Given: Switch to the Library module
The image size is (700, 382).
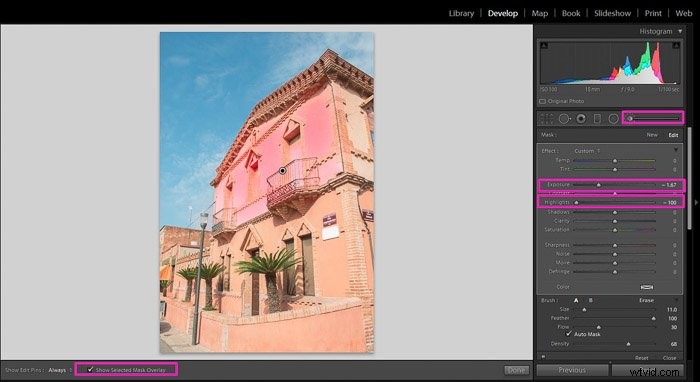Looking at the screenshot, I should [461, 13].
